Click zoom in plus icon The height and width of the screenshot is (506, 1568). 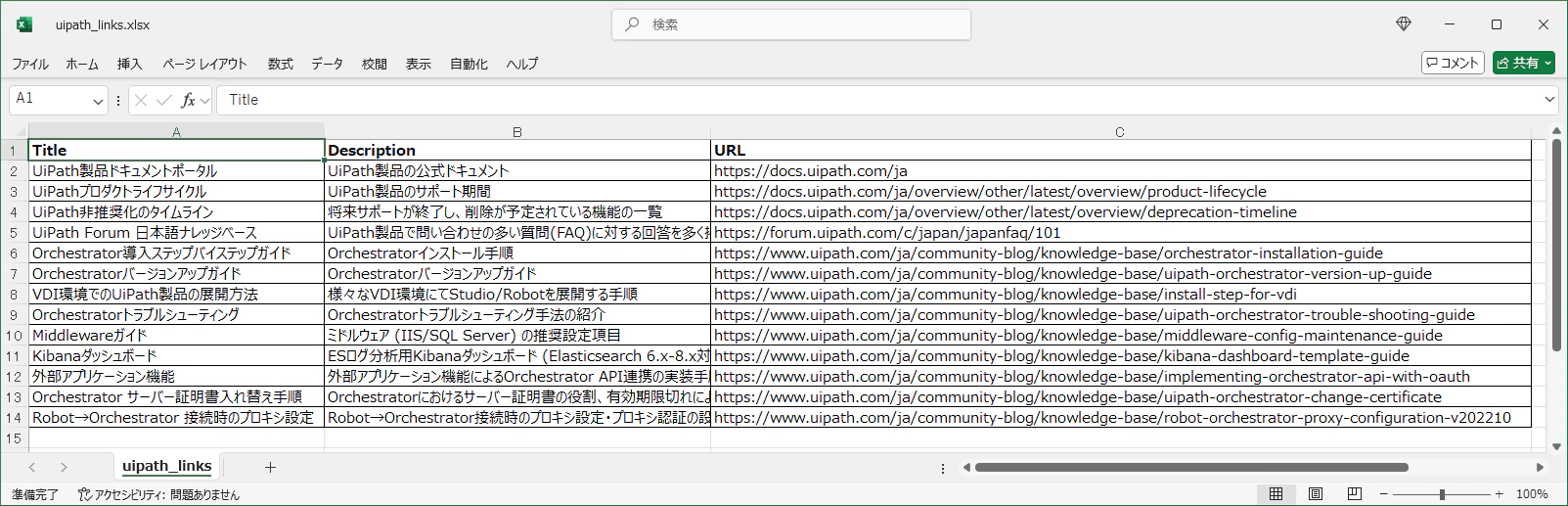[x=1500, y=494]
